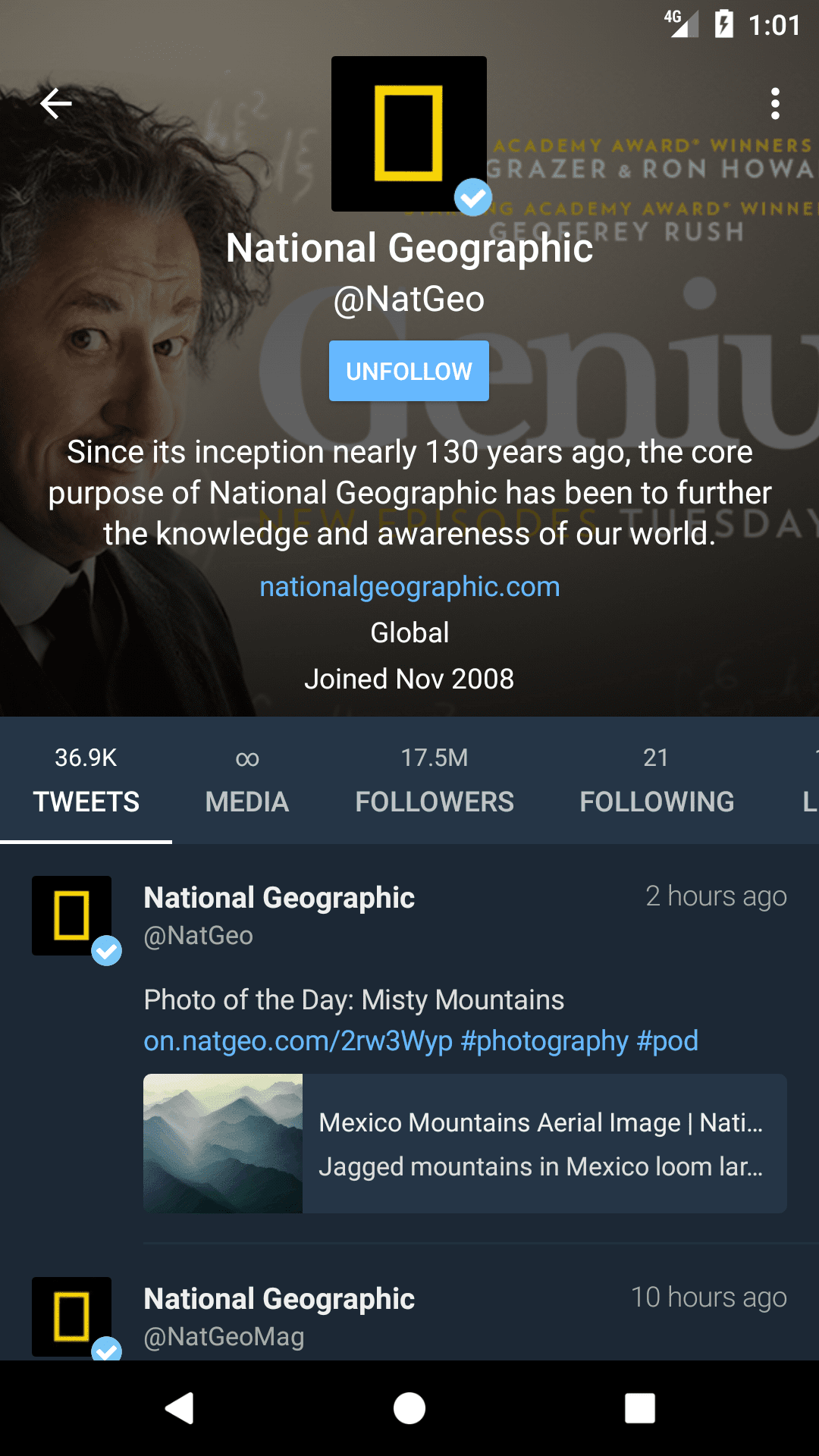Image resolution: width=819 pixels, height=1456 pixels.
Task: Open nationalgeographic.com from the bio
Action: tap(409, 586)
